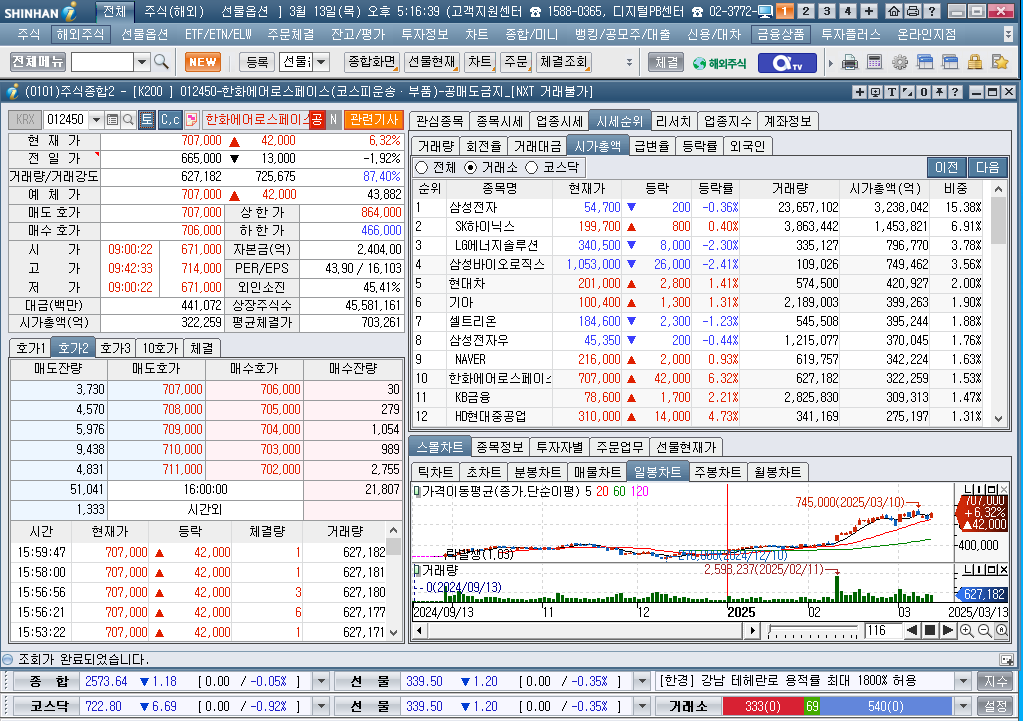Click the auto-fit zoom icon on chart
This screenshot has height=721, width=1023.
1001,630
